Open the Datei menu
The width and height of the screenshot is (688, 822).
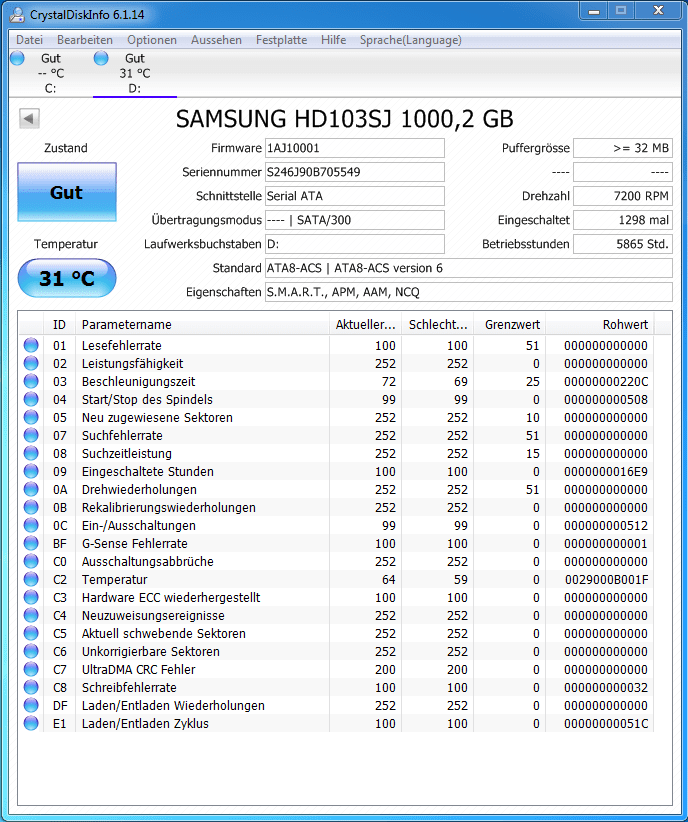tap(29, 40)
